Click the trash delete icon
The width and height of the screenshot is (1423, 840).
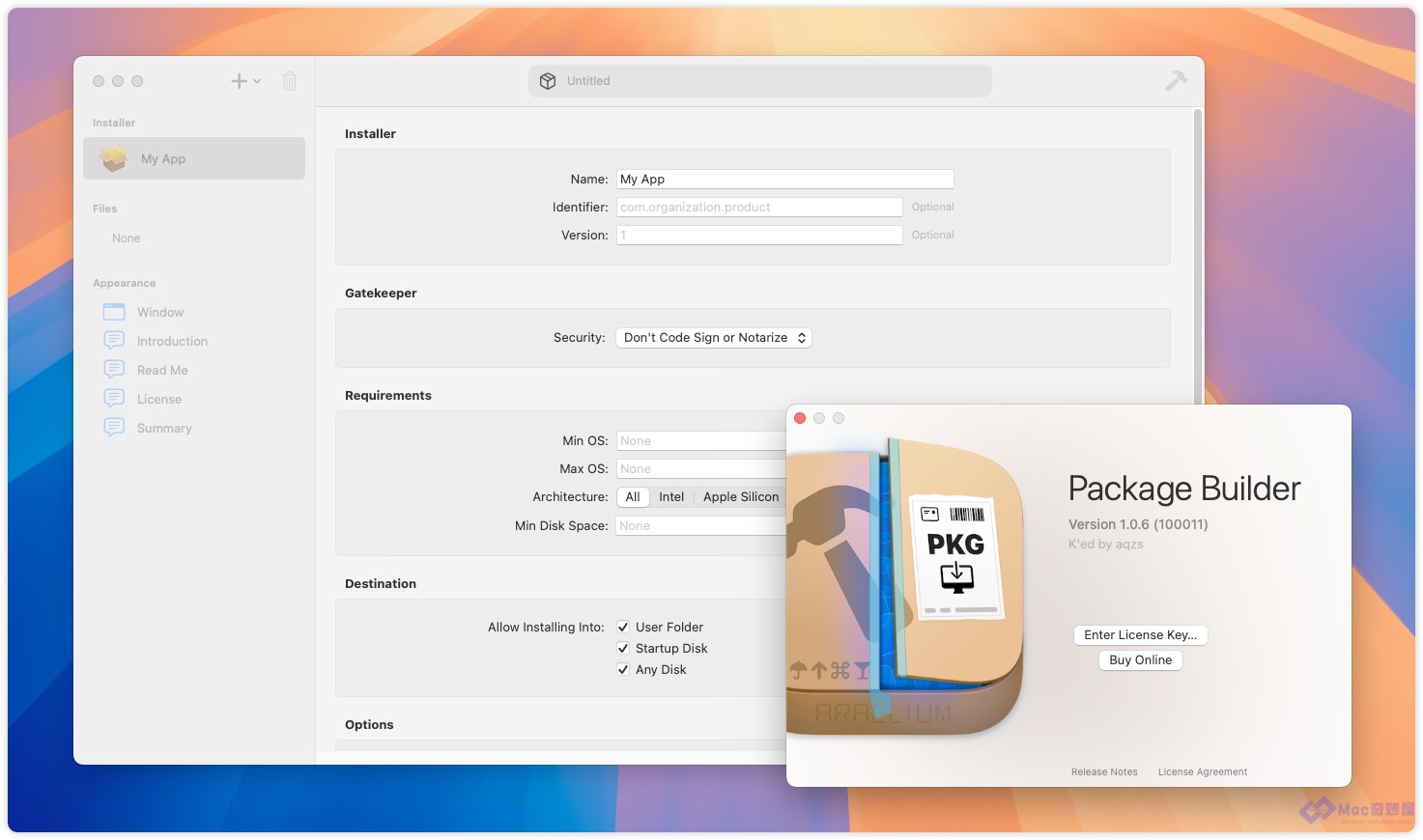pyautogui.click(x=289, y=81)
